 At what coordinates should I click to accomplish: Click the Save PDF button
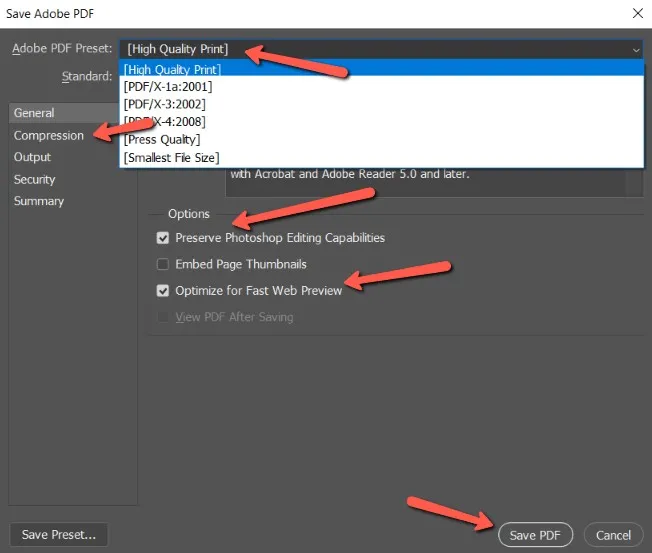[x=535, y=535]
